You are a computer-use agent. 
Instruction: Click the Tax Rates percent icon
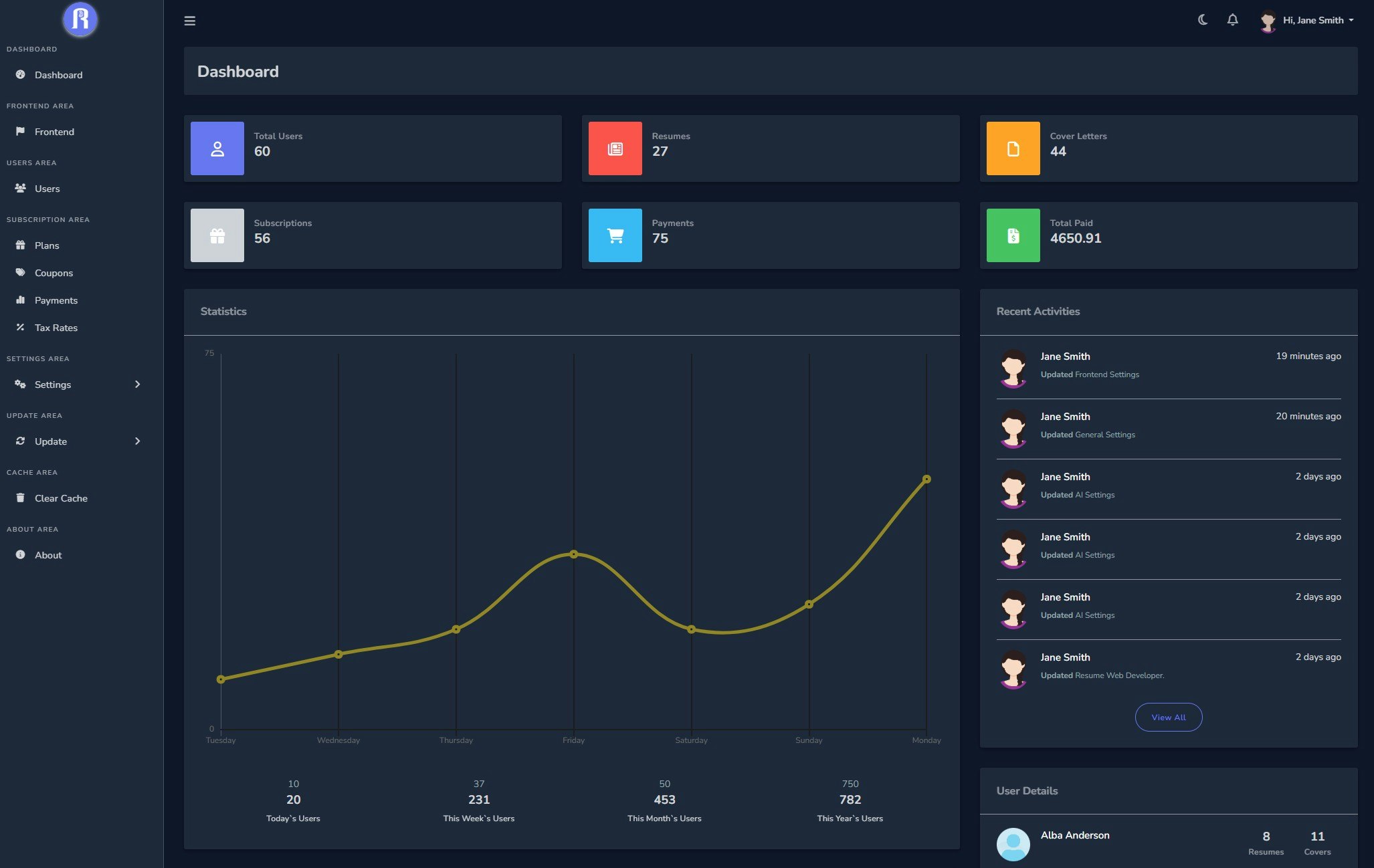click(19, 327)
